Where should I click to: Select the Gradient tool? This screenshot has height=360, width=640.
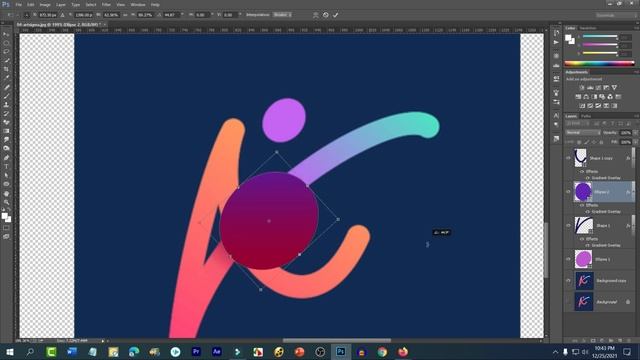[6, 131]
